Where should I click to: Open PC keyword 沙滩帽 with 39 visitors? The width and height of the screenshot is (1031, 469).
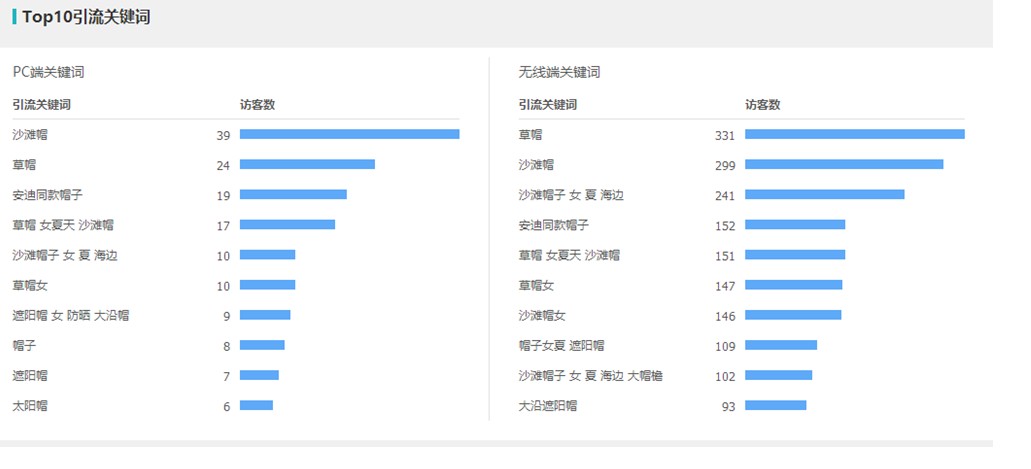pyautogui.click(x=30, y=135)
